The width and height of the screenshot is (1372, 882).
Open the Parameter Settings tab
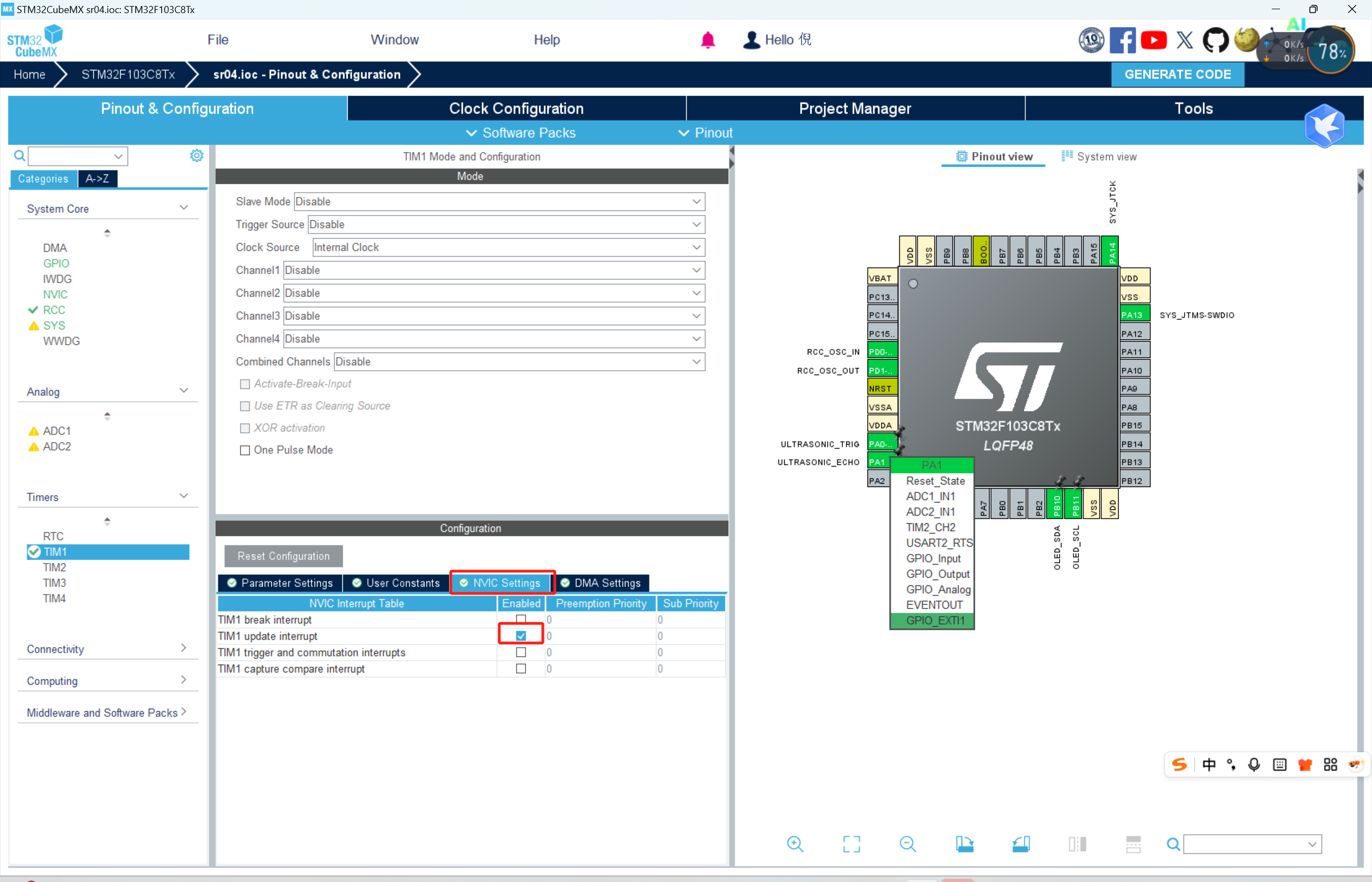tap(280, 583)
